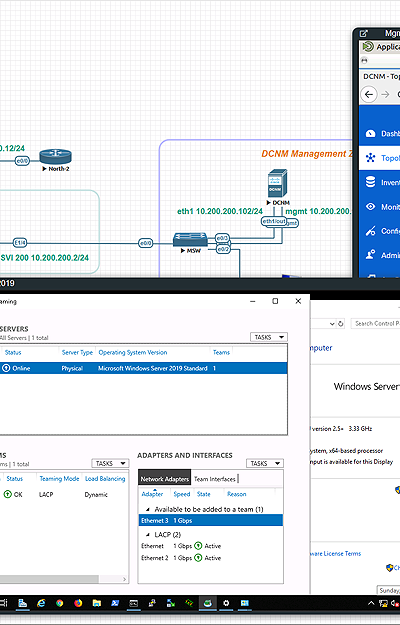Open PowerShell from taskbar
This screenshot has width=400, height=625.
tap(115, 603)
